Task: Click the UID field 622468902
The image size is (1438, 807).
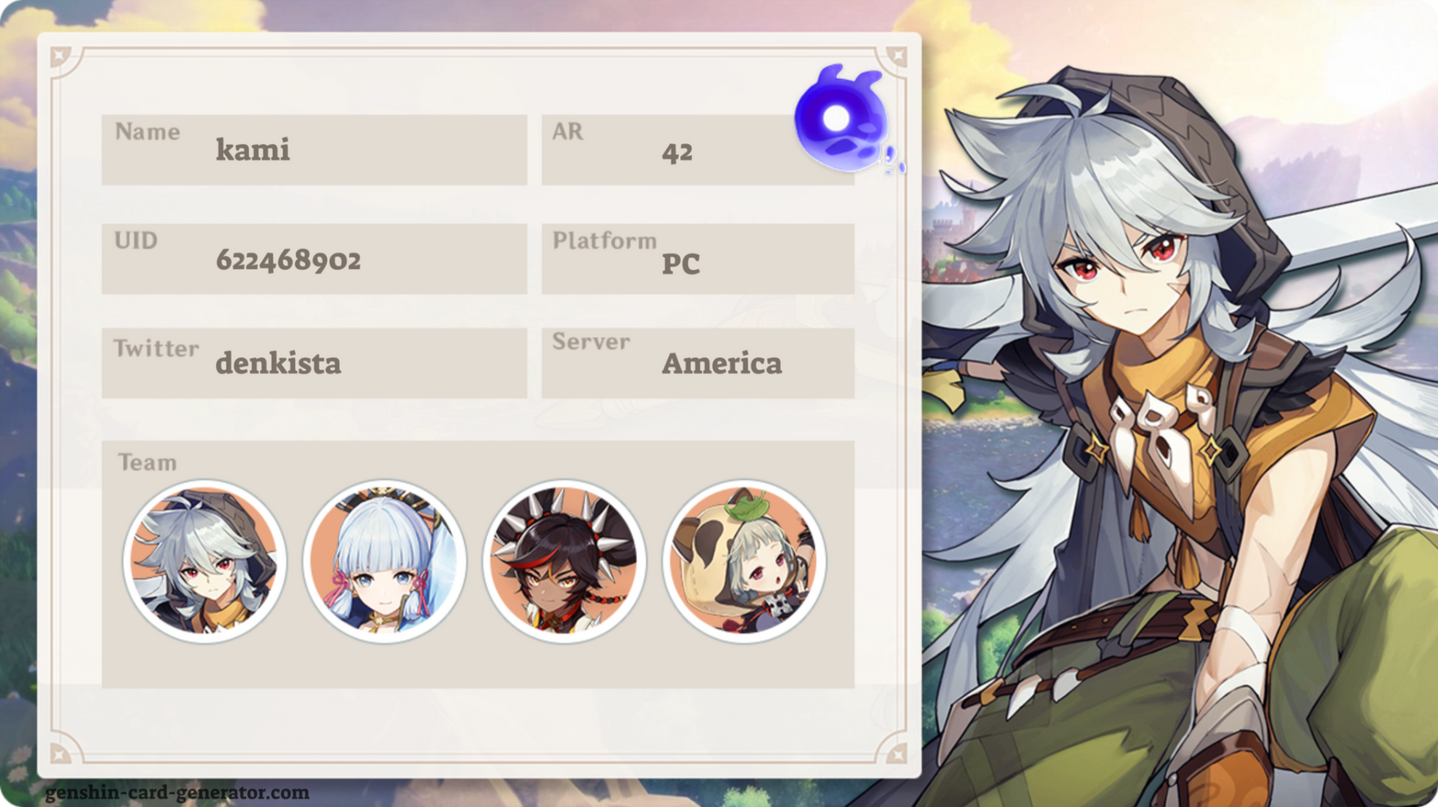Action: pyautogui.click(x=314, y=259)
